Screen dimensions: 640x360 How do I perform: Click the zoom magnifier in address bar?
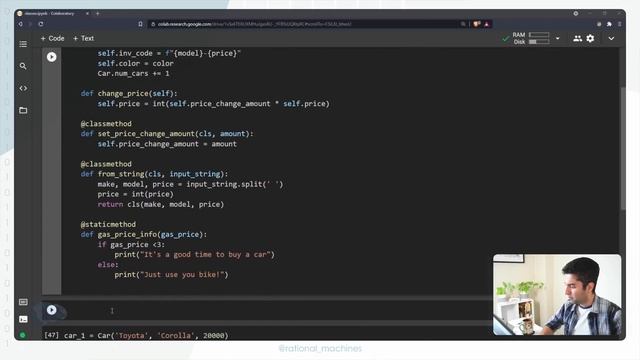click(463, 24)
